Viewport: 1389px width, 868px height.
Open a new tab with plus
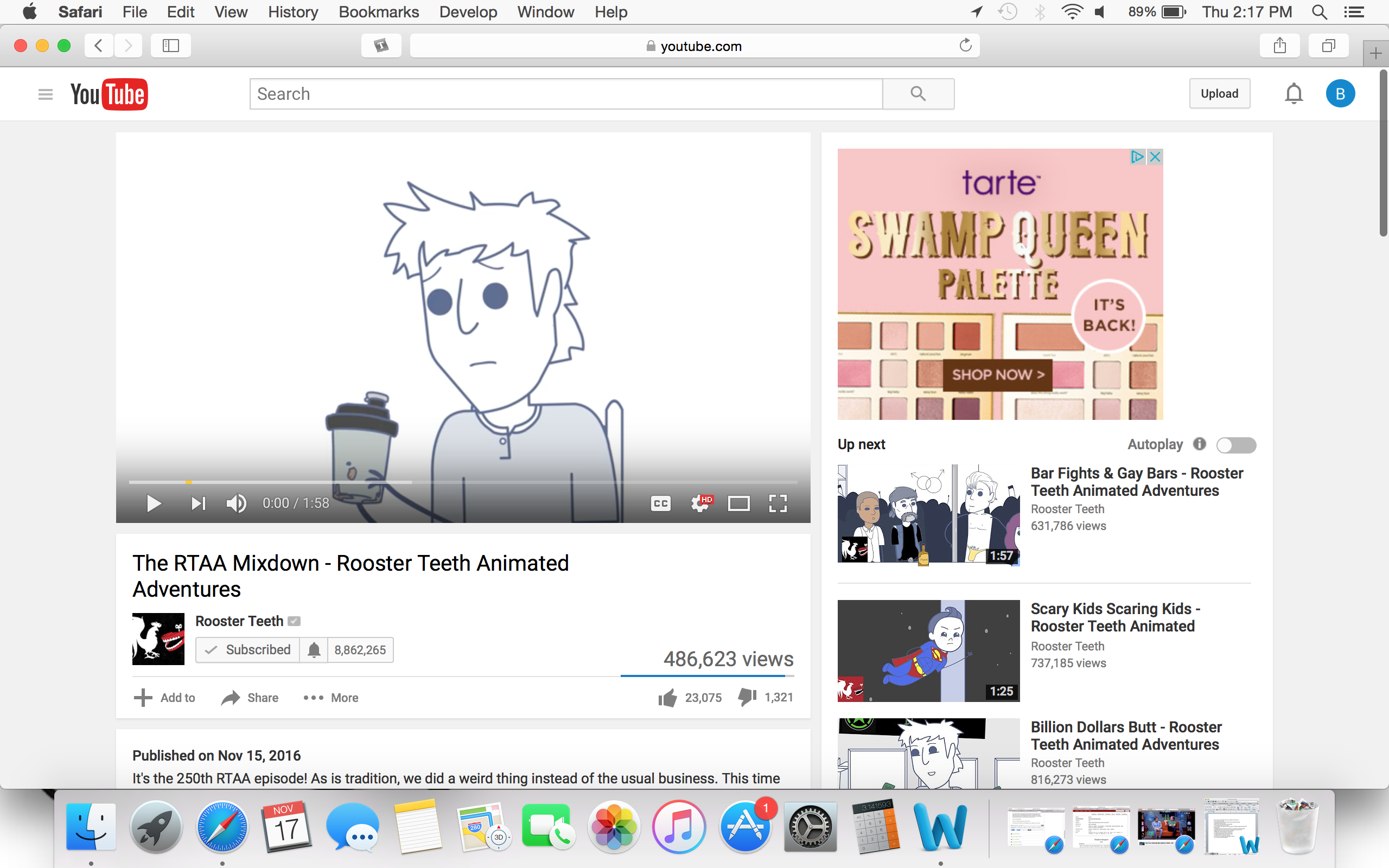click(x=1376, y=54)
